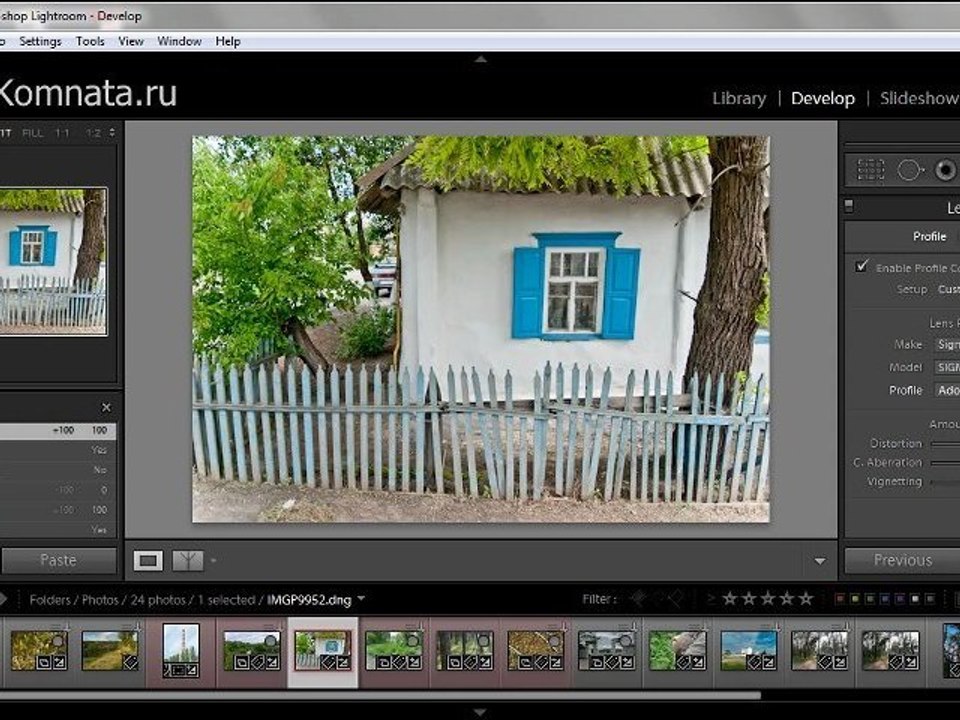This screenshot has width=960, height=720.
Task: Switch to the Develop module
Action: [x=823, y=98]
